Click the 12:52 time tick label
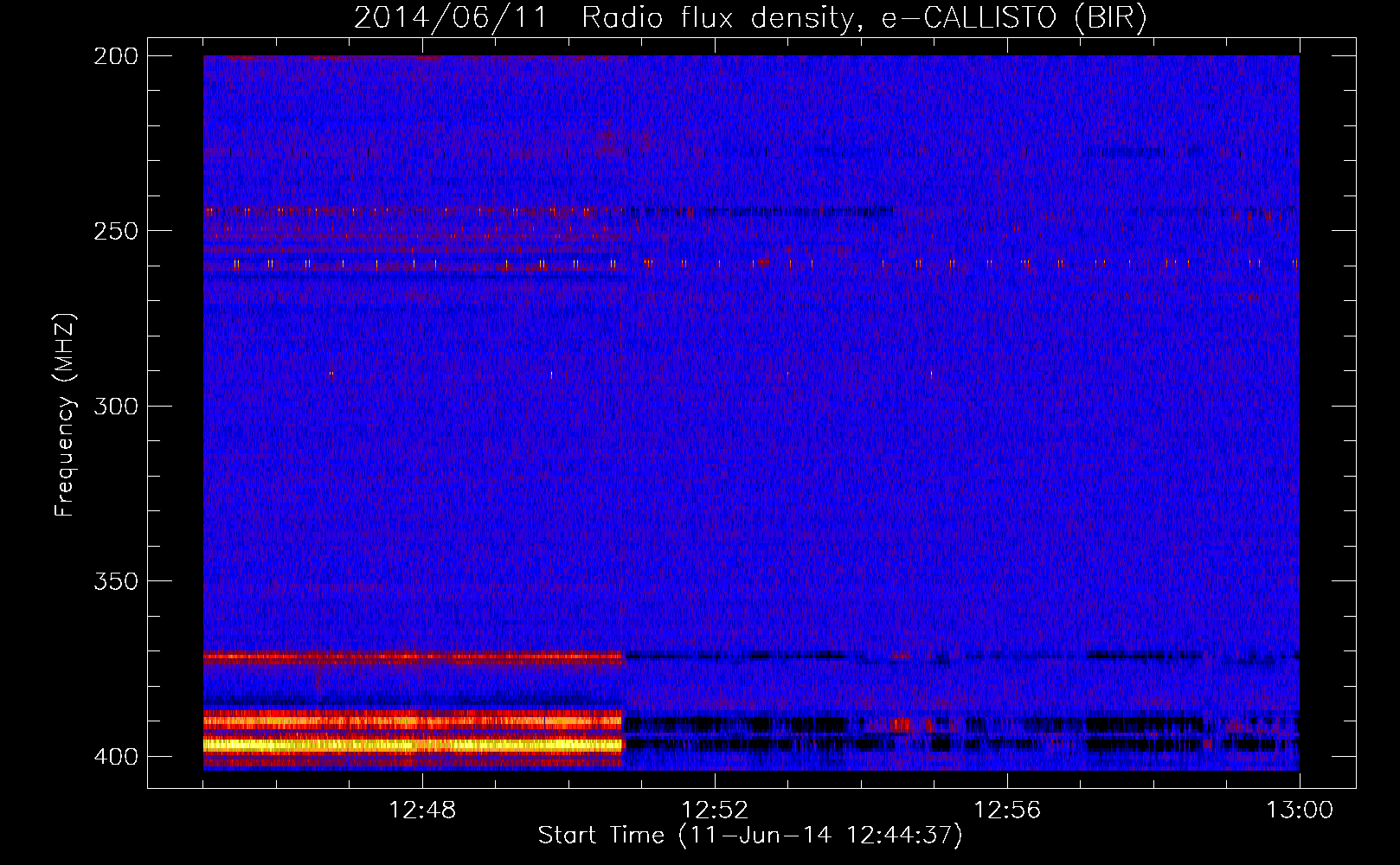The height and width of the screenshot is (865, 1400). point(715,811)
